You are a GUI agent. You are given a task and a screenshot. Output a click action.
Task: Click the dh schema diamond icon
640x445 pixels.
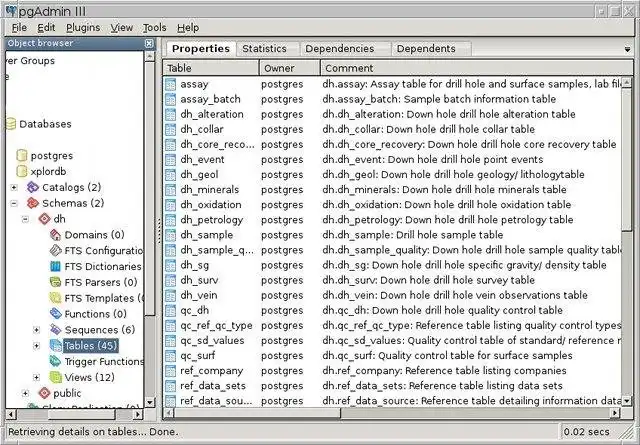[44, 219]
